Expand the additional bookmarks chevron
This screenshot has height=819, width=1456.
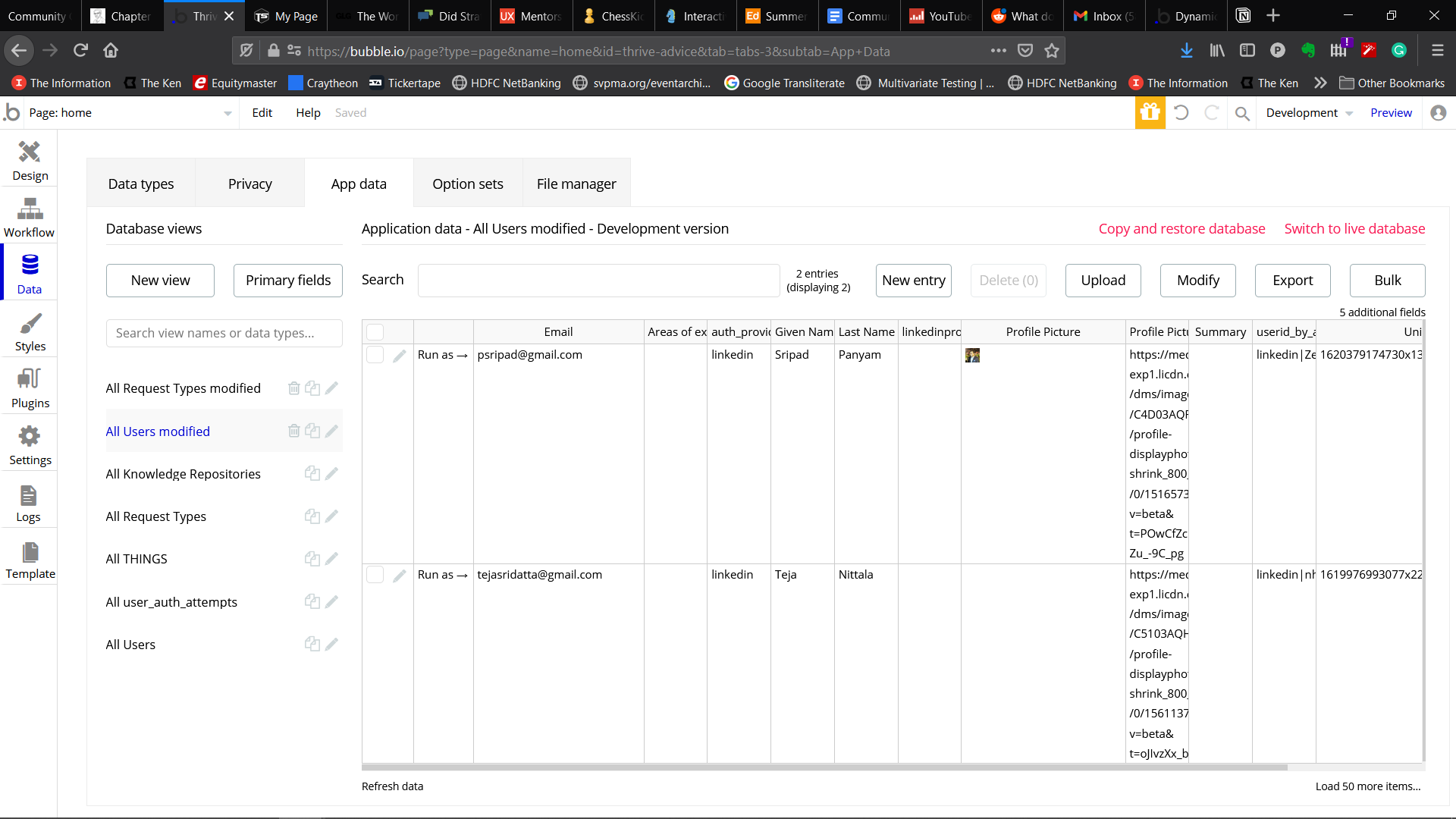pyautogui.click(x=1320, y=83)
